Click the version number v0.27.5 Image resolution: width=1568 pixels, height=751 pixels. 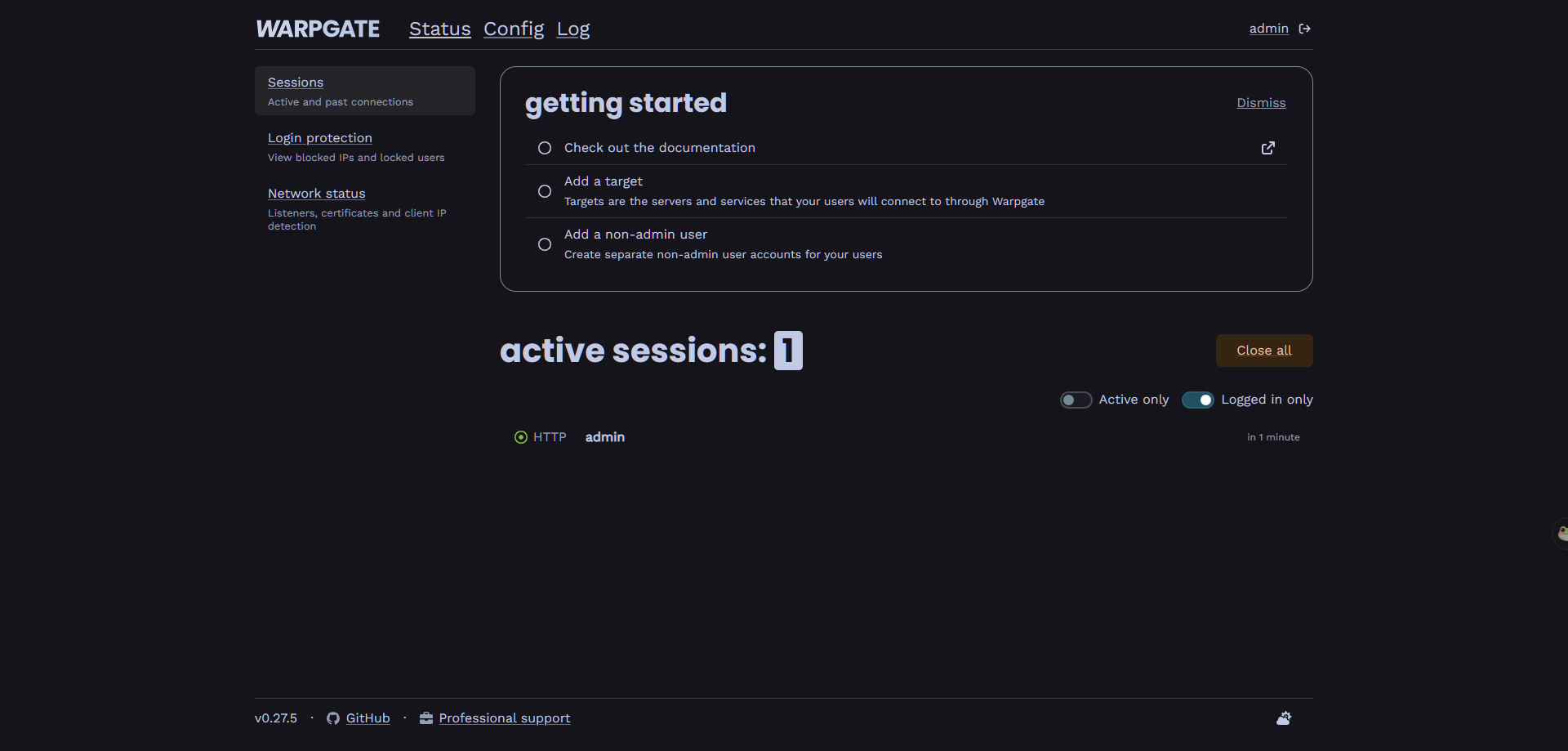(x=276, y=718)
